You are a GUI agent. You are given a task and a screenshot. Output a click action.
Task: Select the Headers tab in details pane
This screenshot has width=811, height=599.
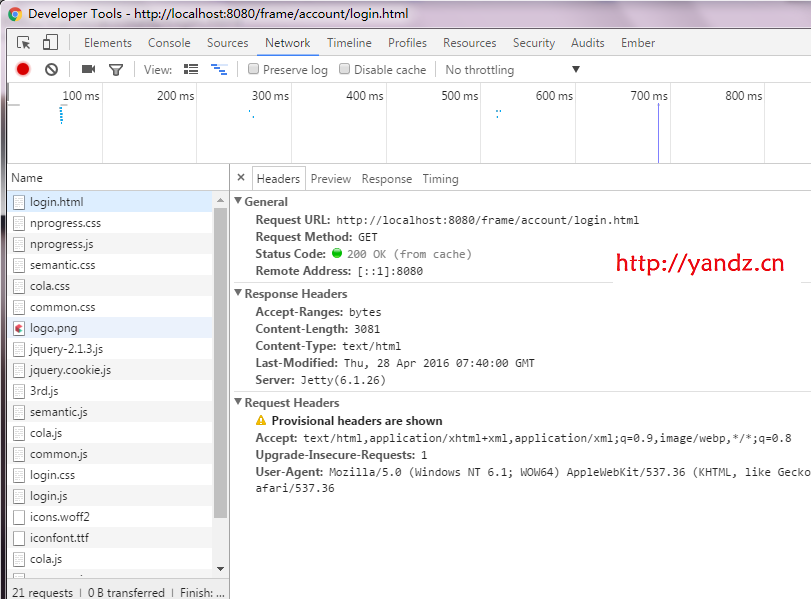click(278, 179)
